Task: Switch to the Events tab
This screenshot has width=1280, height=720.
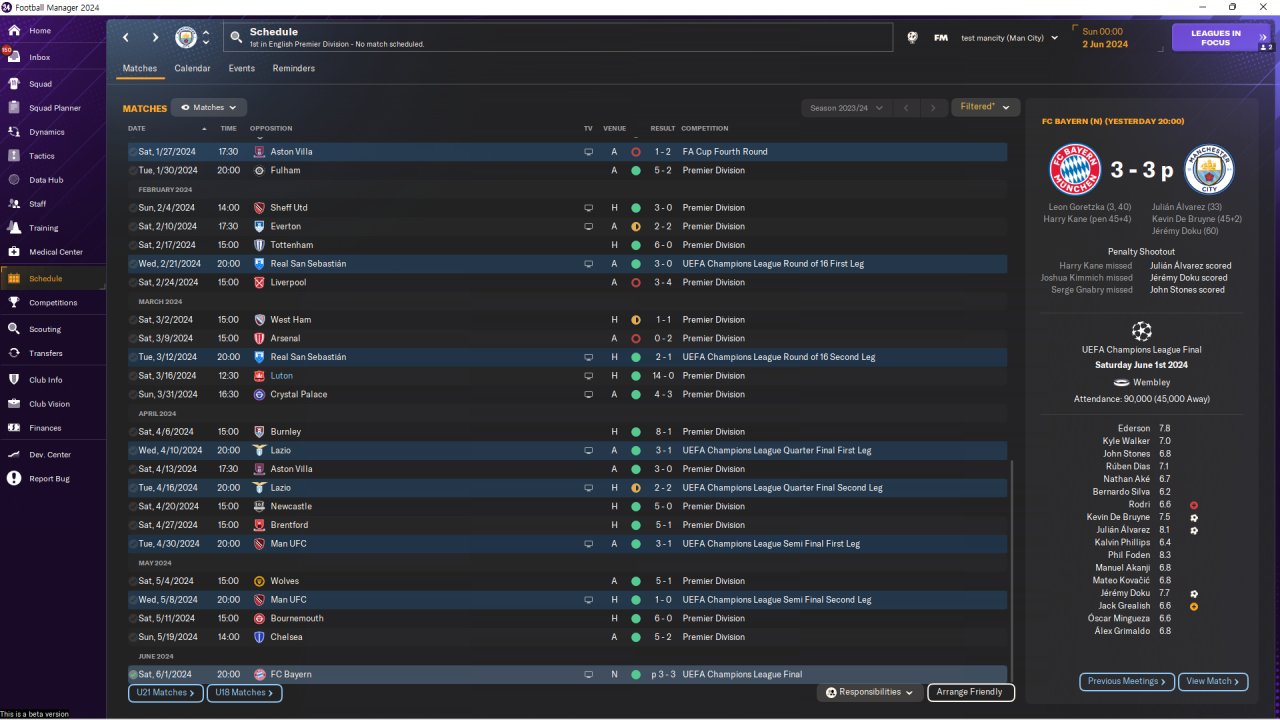Action: (241, 69)
